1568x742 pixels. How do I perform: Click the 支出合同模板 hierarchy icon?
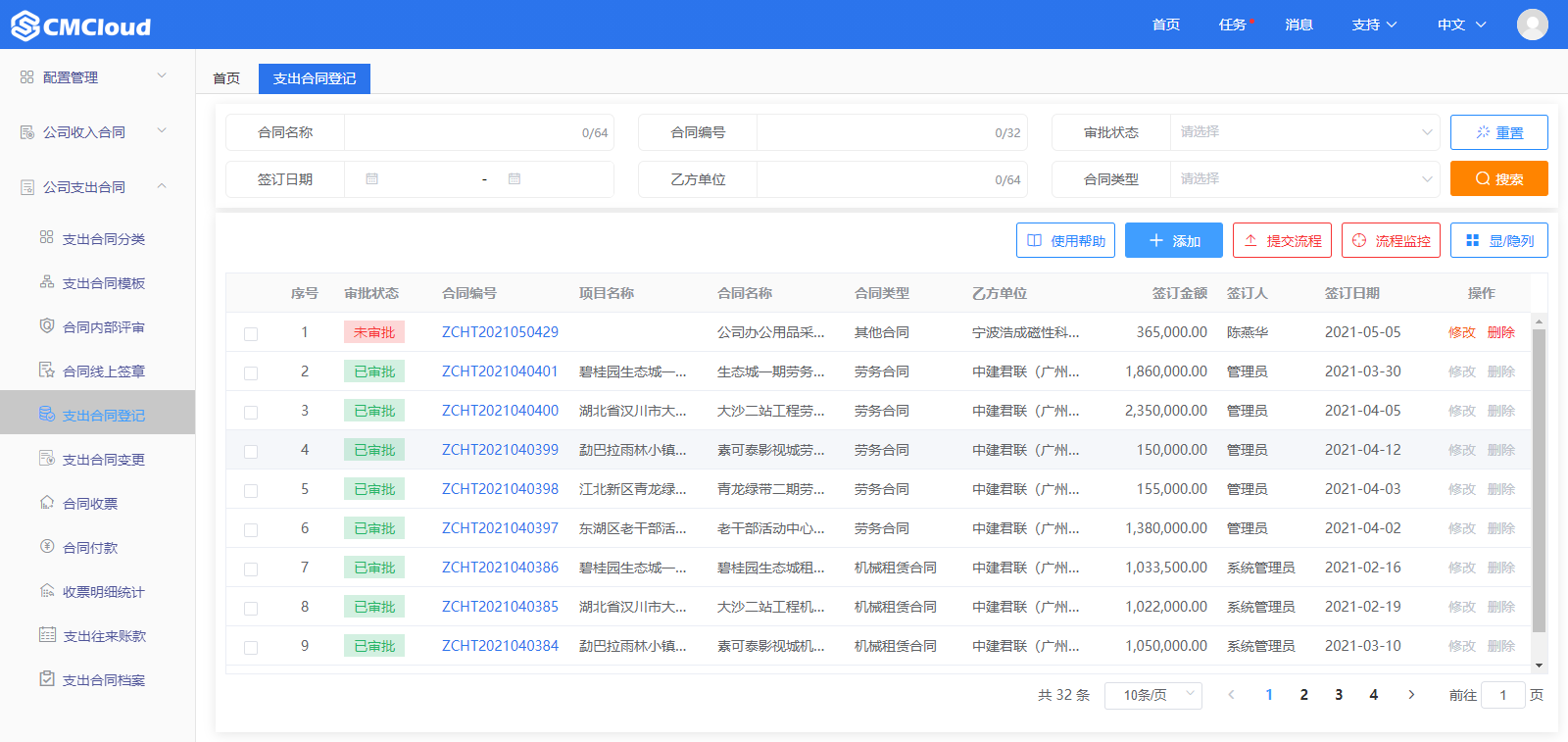coord(46,281)
